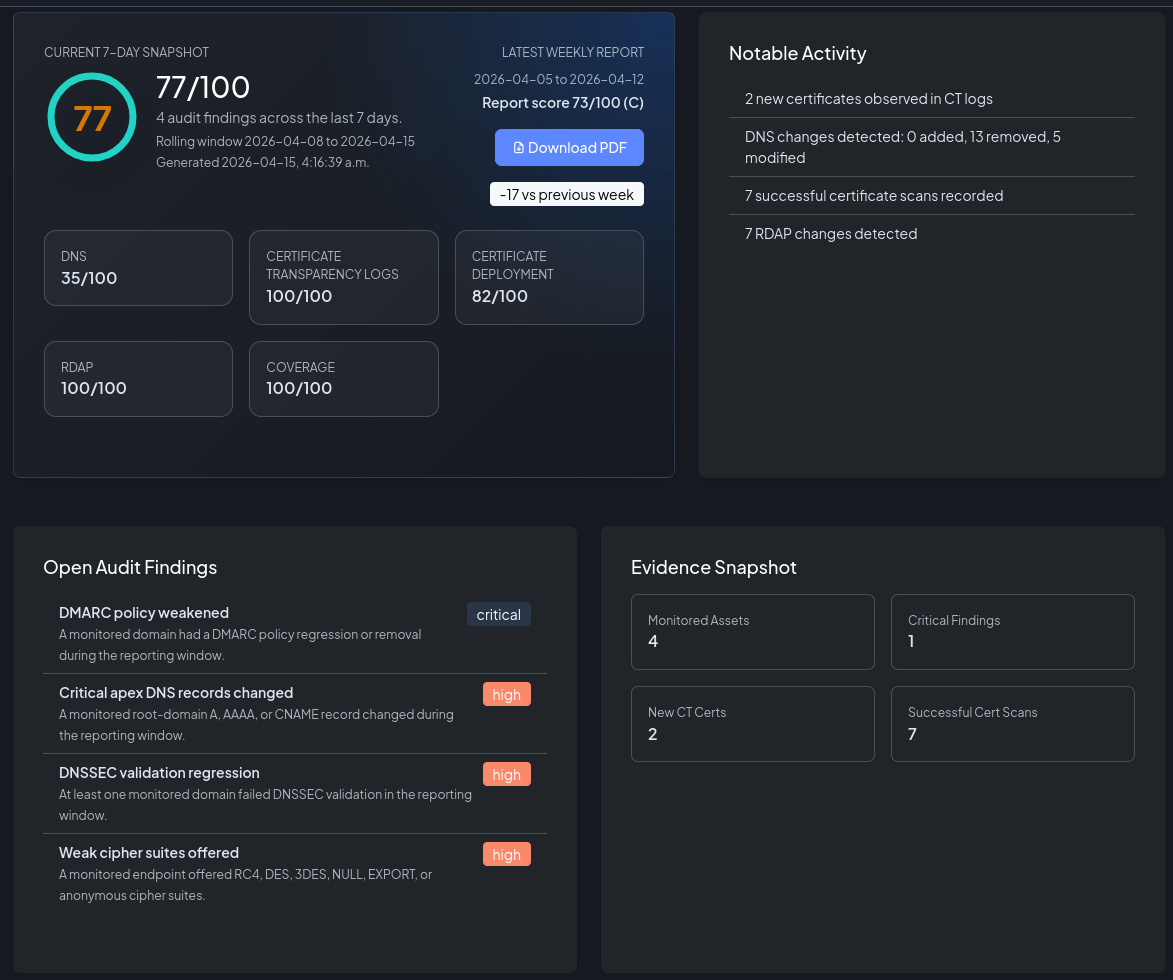Click the 'critical' severity badge

tap(498, 614)
